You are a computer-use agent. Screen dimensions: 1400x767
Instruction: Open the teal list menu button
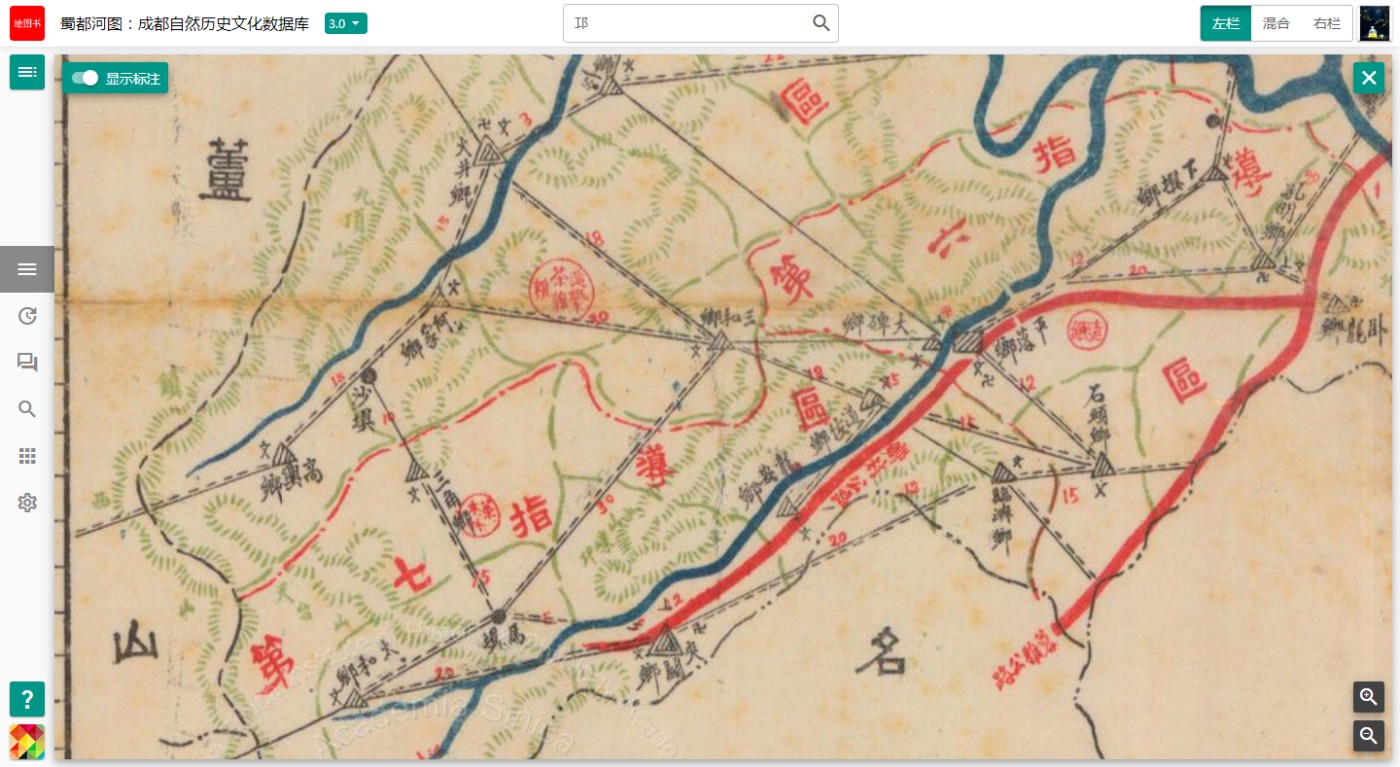(27, 72)
